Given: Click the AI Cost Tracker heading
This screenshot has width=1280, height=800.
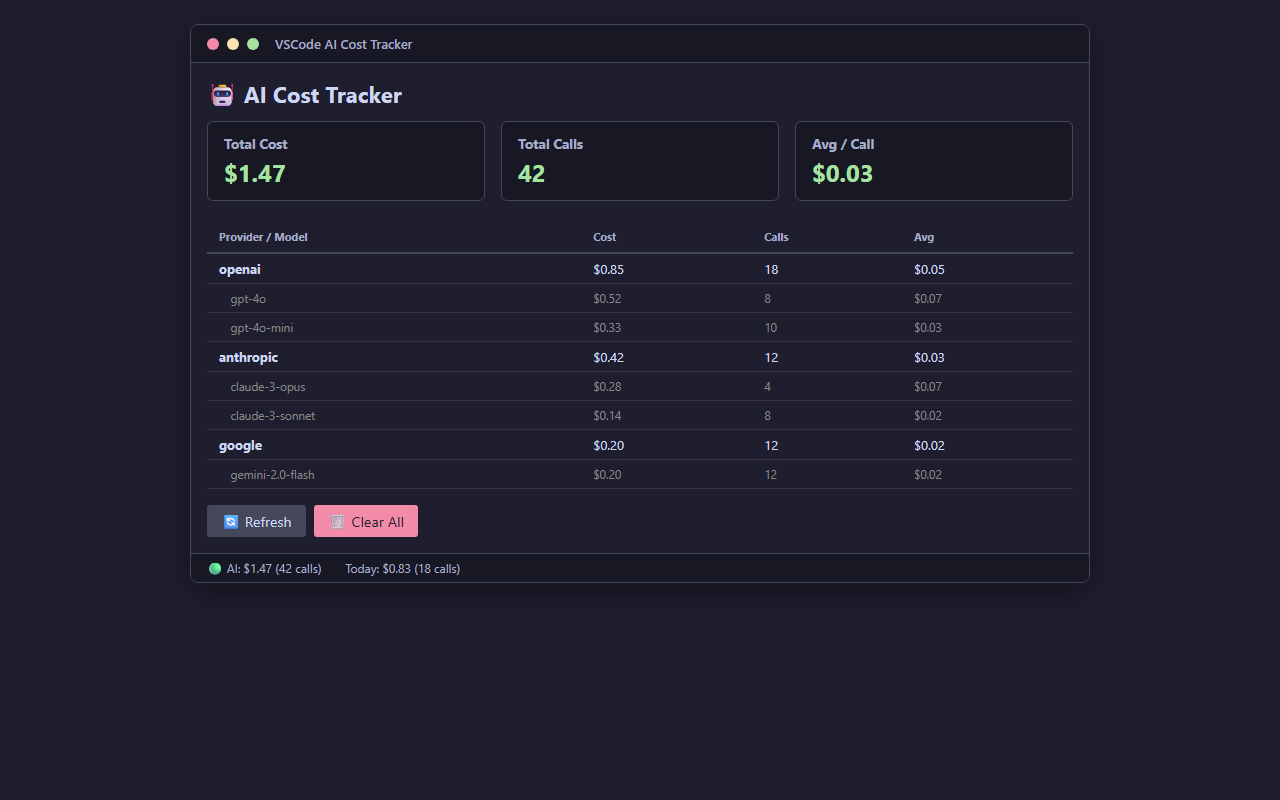Looking at the screenshot, I should click(x=322, y=95).
